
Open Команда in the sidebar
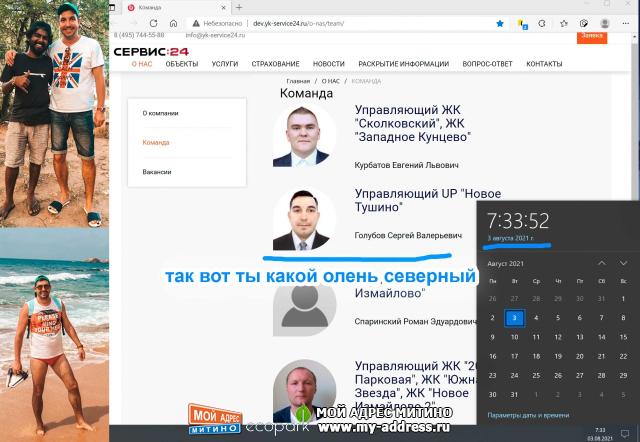pos(156,142)
